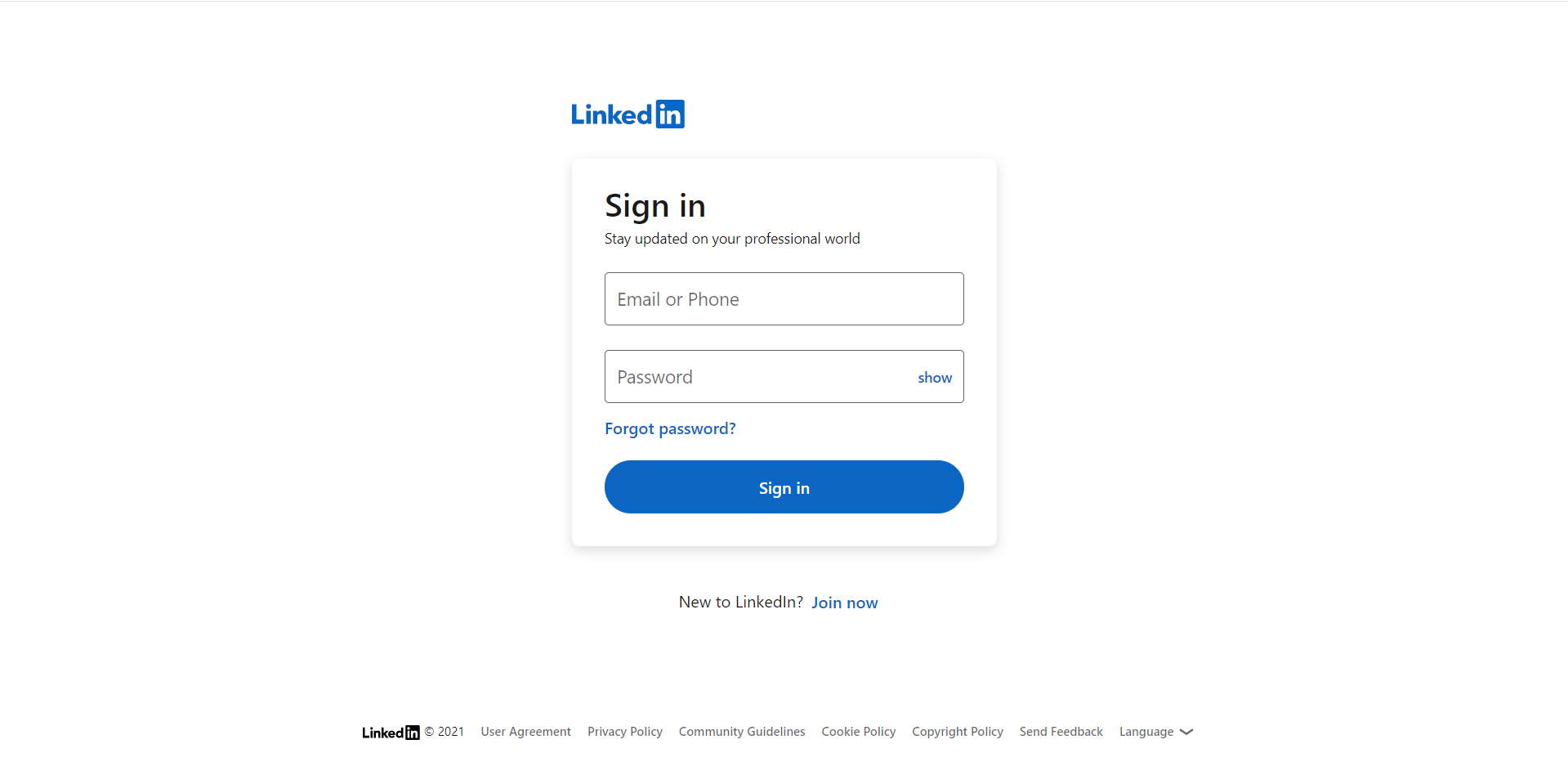Expand the chevron arrow beside Language
The width and height of the screenshot is (1568, 762).
click(1186, 732)
